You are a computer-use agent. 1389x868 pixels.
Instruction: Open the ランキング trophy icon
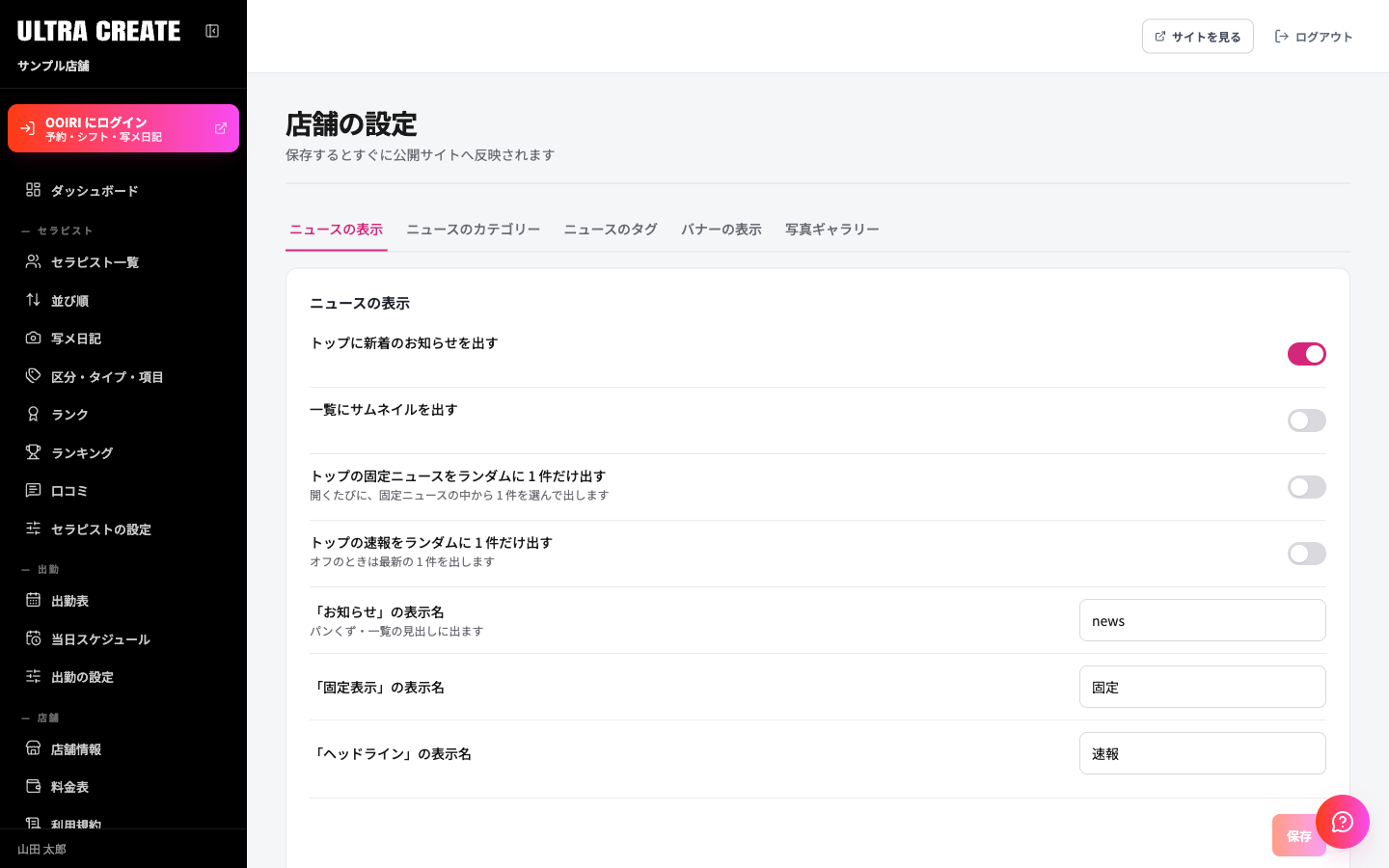coord(33,452)
